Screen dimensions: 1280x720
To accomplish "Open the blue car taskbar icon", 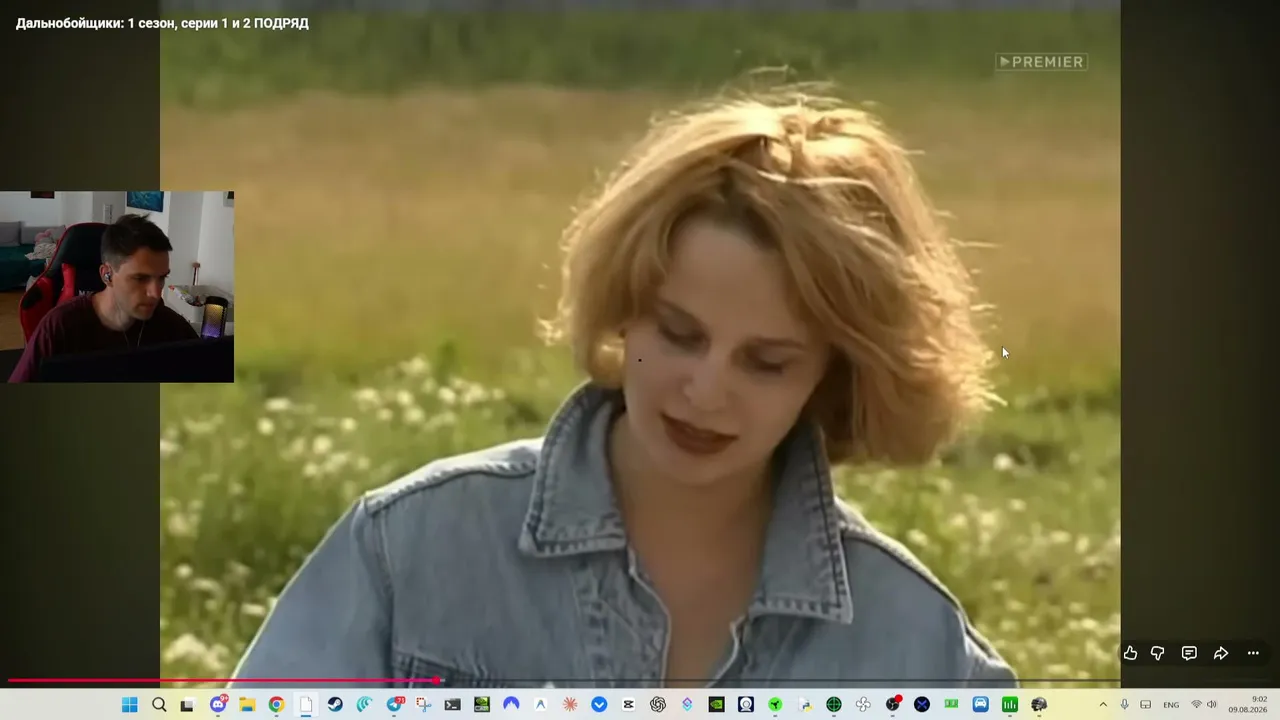I will pos(981,705).
